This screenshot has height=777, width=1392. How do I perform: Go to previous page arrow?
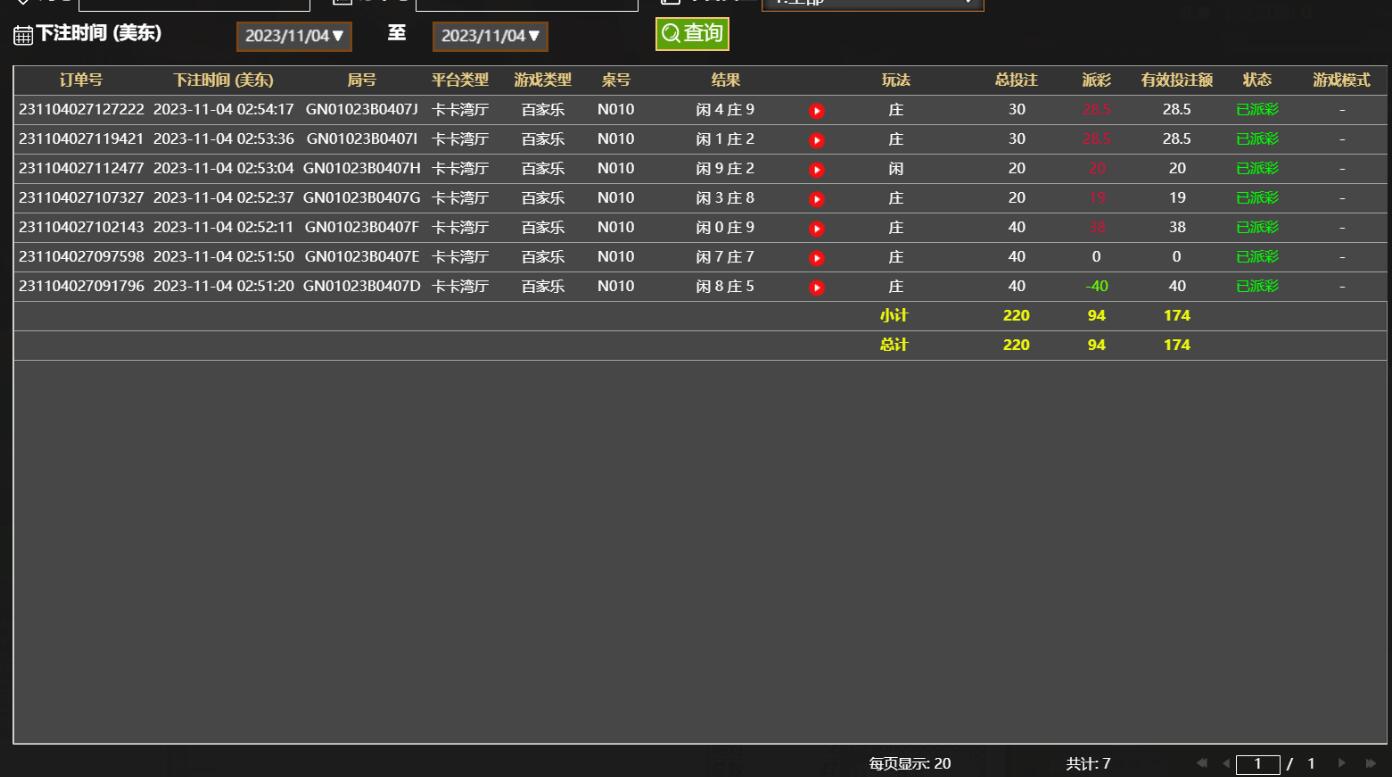tap(1226, 765)
